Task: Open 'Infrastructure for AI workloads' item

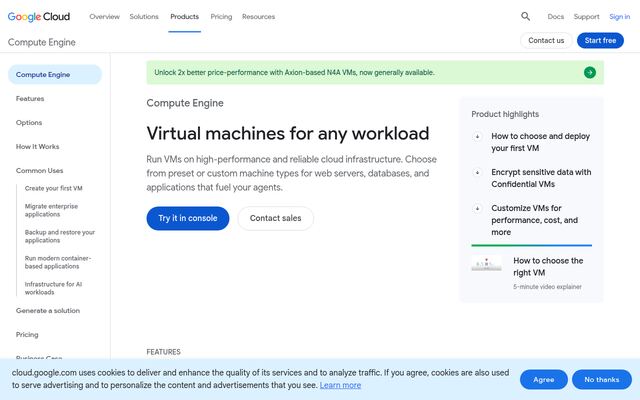Action: coord(53,288)
